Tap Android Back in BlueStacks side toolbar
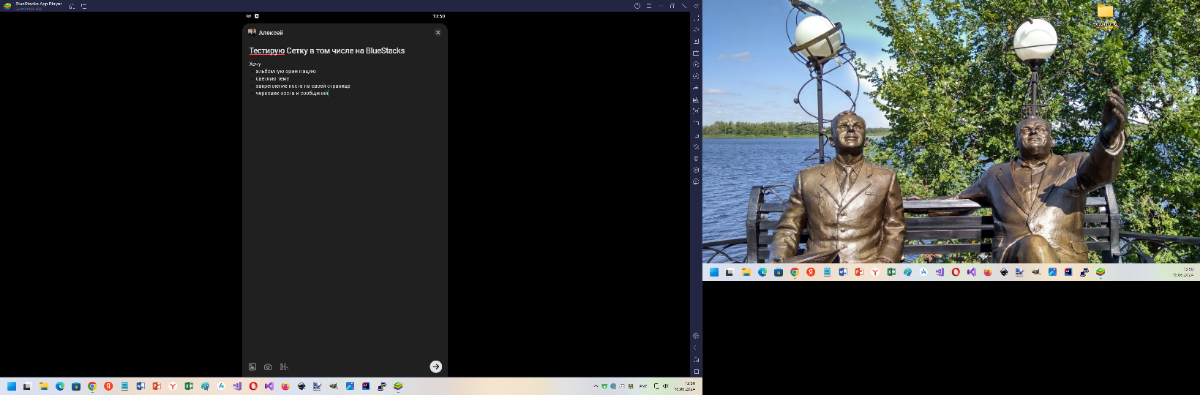Viewport: 1200px width, 395px height. (696, 348)
